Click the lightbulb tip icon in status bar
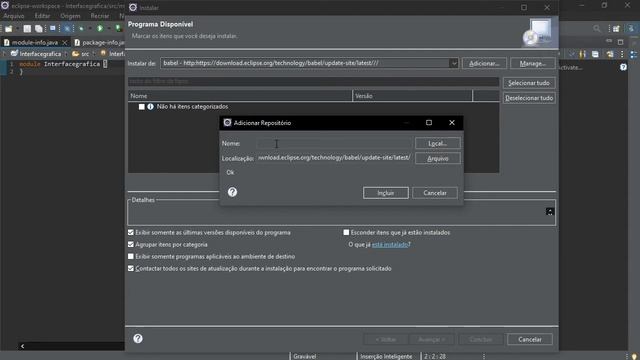The height and width of the screenshot is (360, 640). click(x=634, y=356)
